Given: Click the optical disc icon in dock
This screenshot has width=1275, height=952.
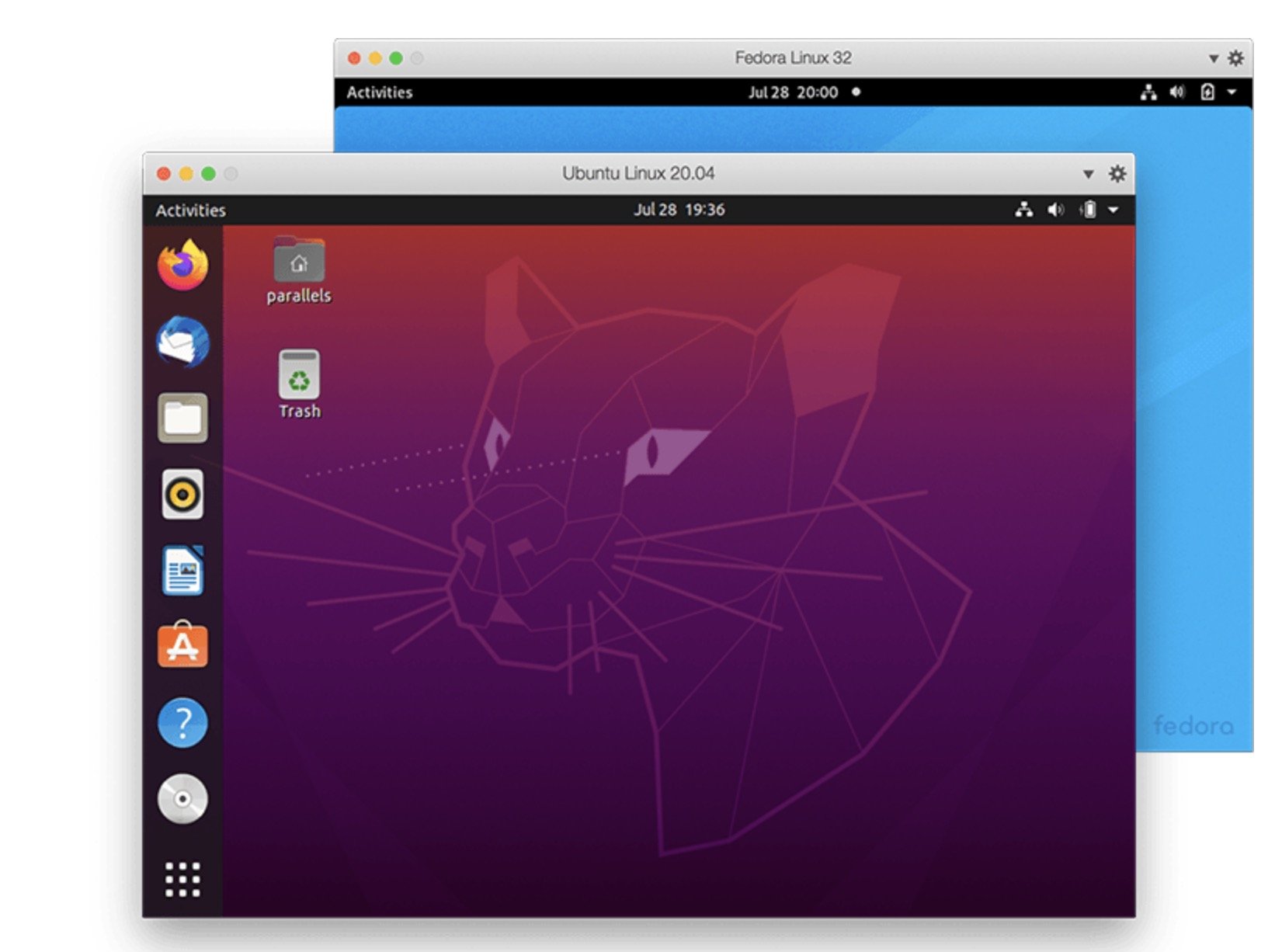Looking at the screenshot, I should click(182, 798).
